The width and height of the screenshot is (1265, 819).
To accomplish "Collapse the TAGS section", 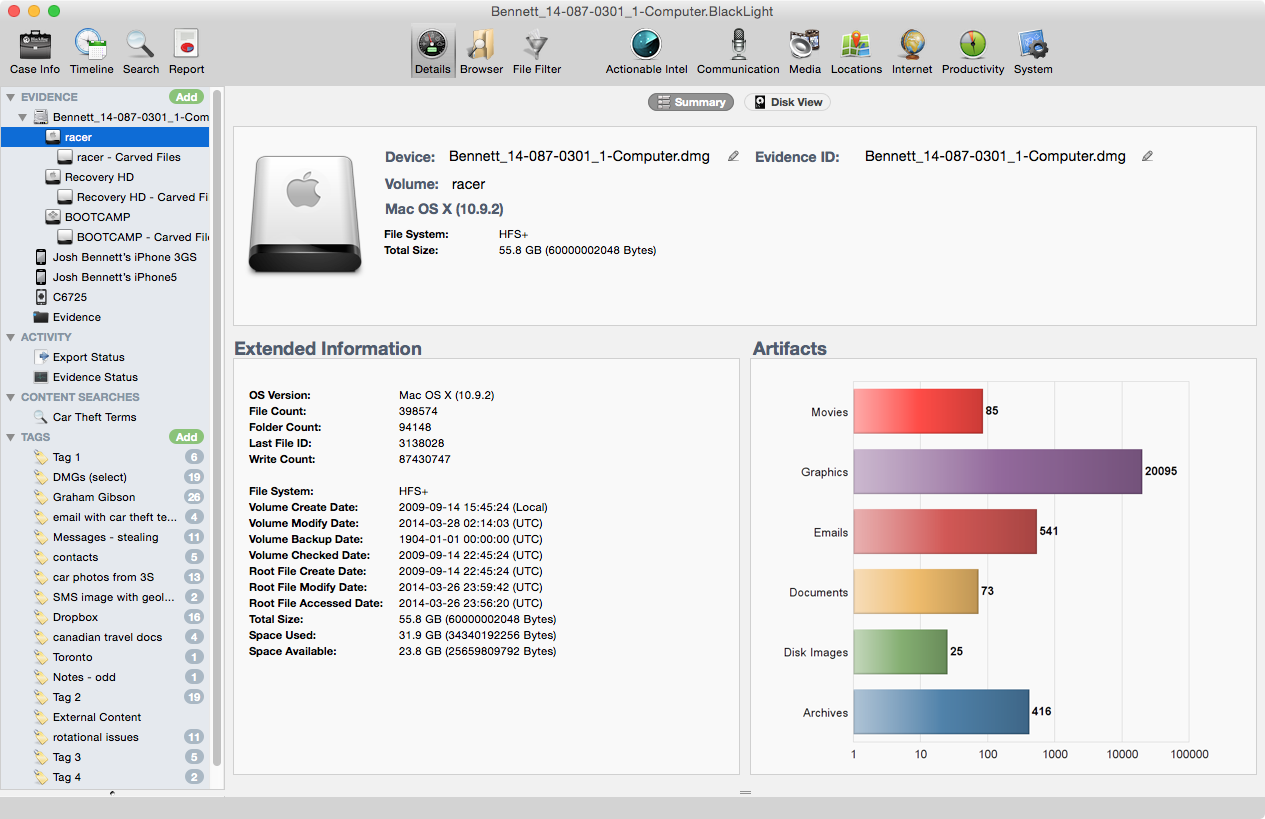I will (11, 437).
